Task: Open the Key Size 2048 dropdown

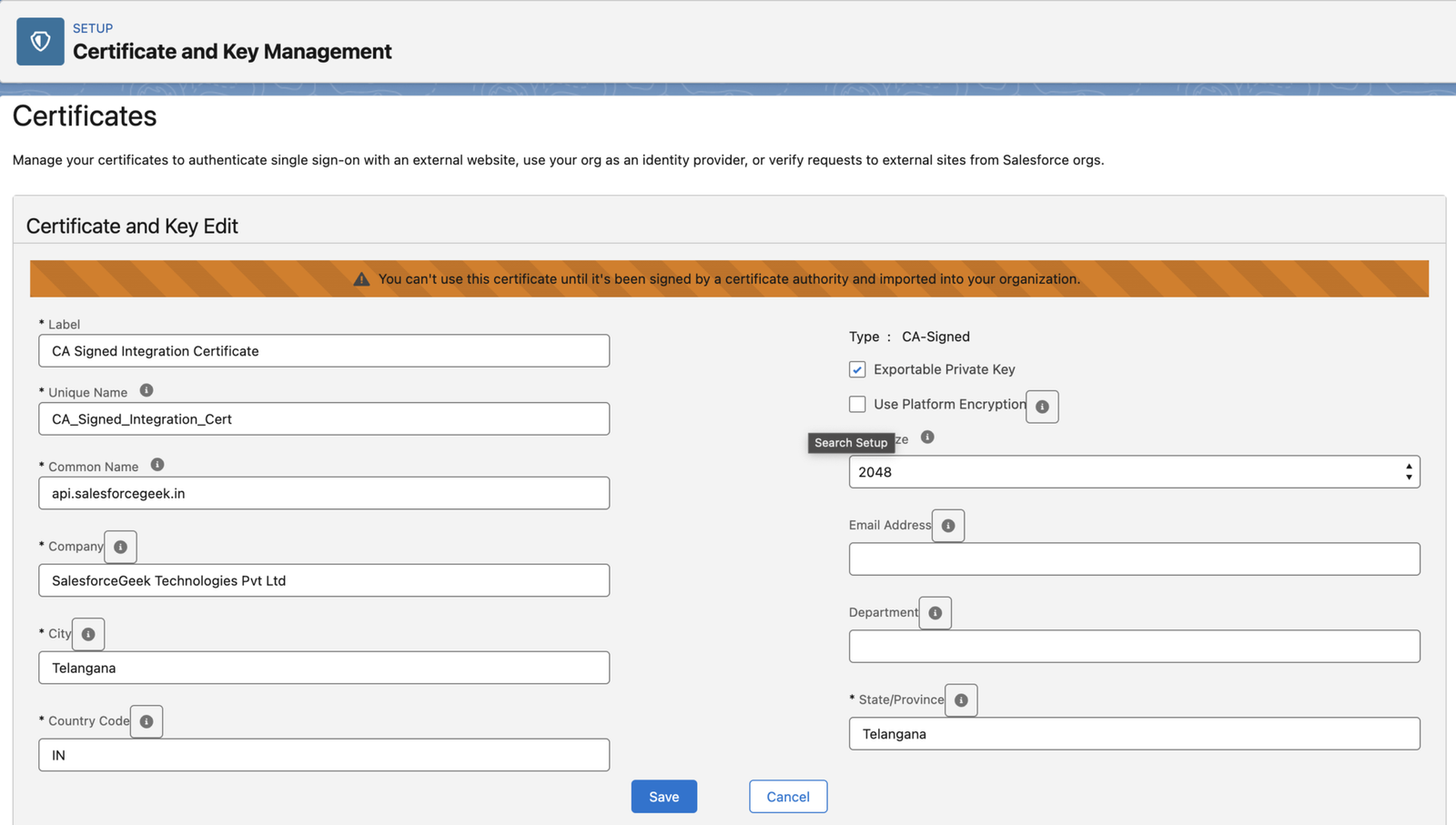Action: pos(1134,472)
